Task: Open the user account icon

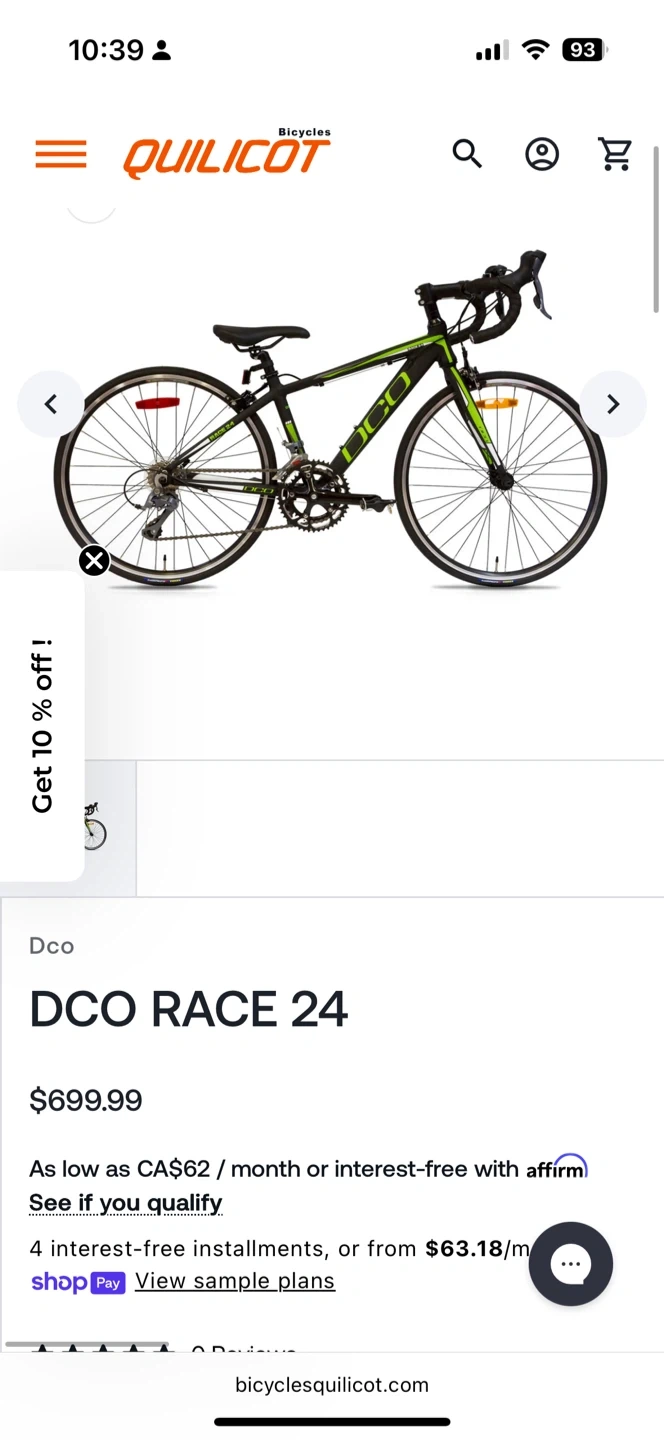Action: [542, 154]
